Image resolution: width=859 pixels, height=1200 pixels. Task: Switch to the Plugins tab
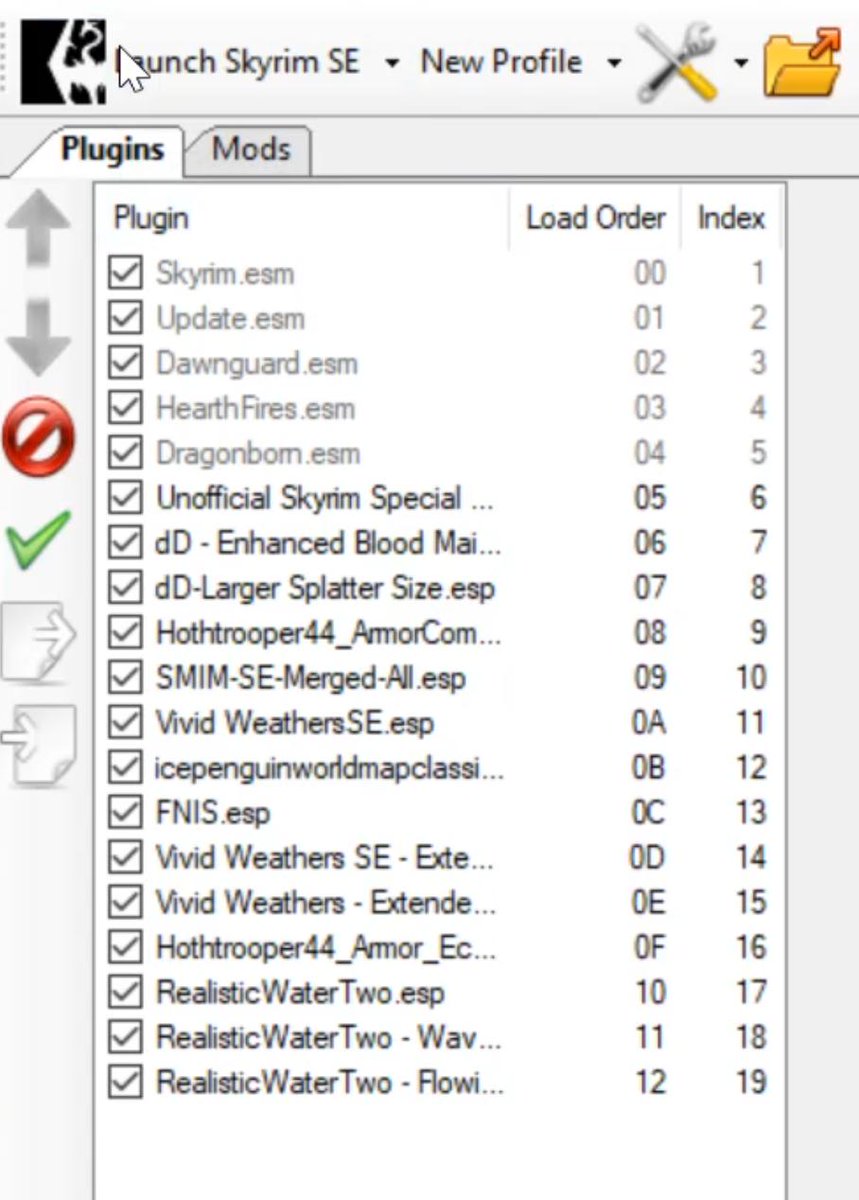pos(112,149)
